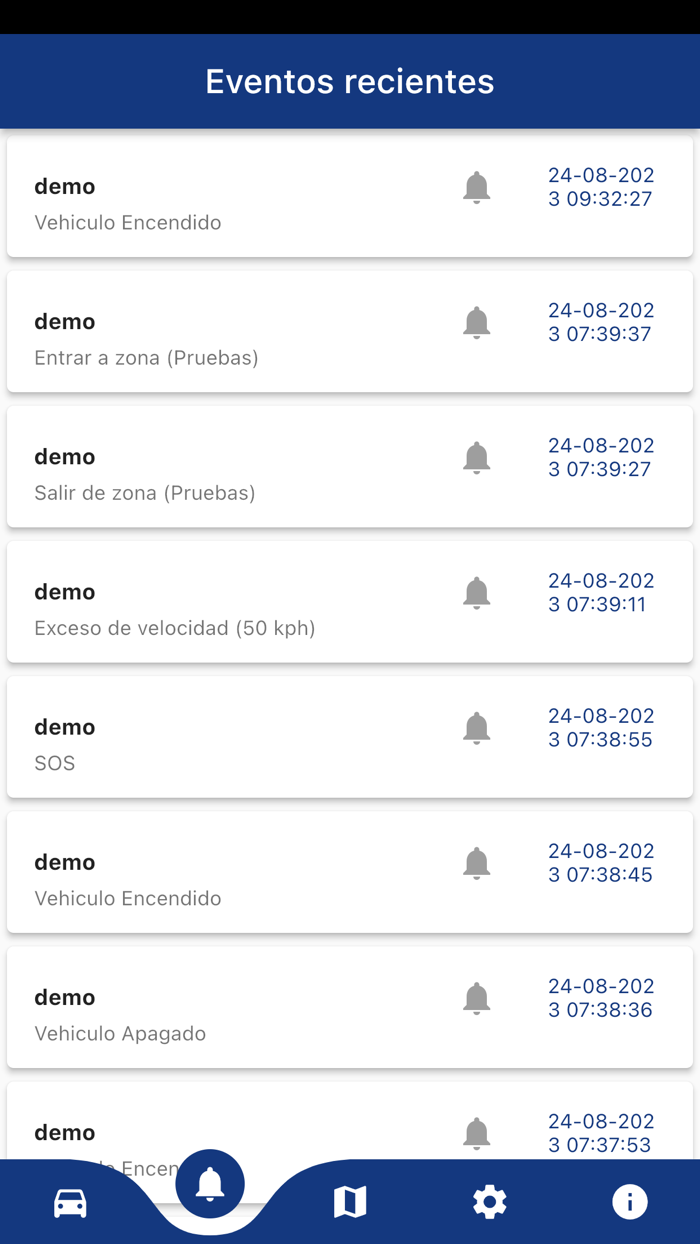Viewport: 700px width, 1244px height.
Task: Tap the info icon in the bottom bar
Action: tap(630, 1201)
